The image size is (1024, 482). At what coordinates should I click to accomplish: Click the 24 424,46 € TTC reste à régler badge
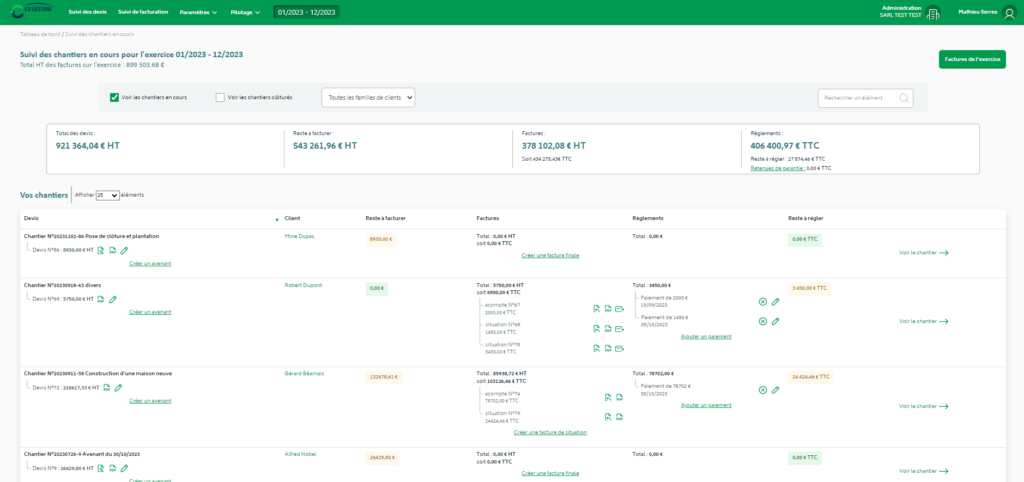pyautogui.click(x=810, y=377)
